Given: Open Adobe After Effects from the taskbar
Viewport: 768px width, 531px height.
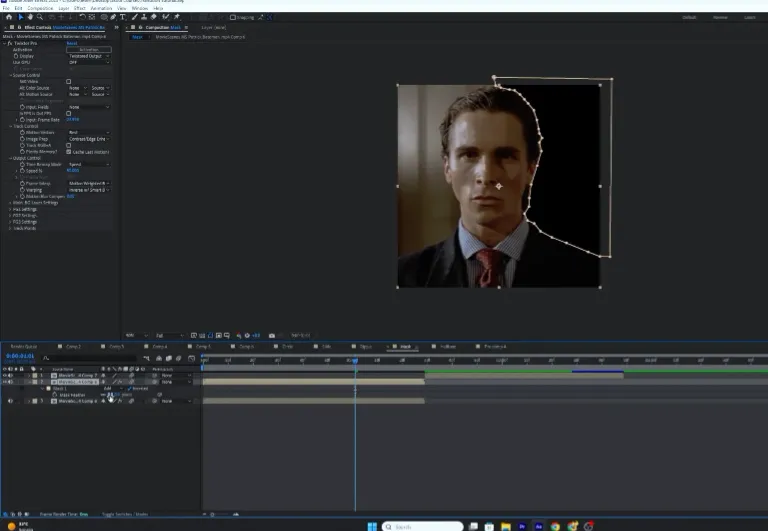Looking at the screenshot, I should point(538,526).
